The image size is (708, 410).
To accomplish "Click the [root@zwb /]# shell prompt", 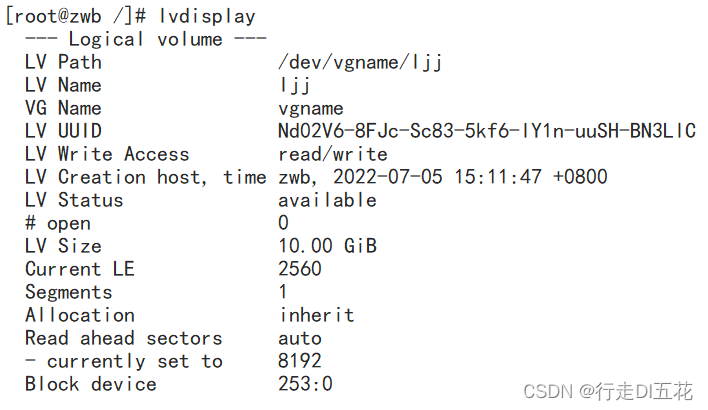I will tap(74, 16).
